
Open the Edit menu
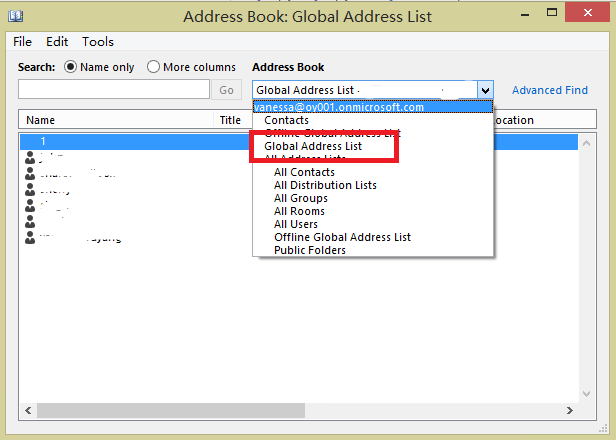click(x=57, y=42)
